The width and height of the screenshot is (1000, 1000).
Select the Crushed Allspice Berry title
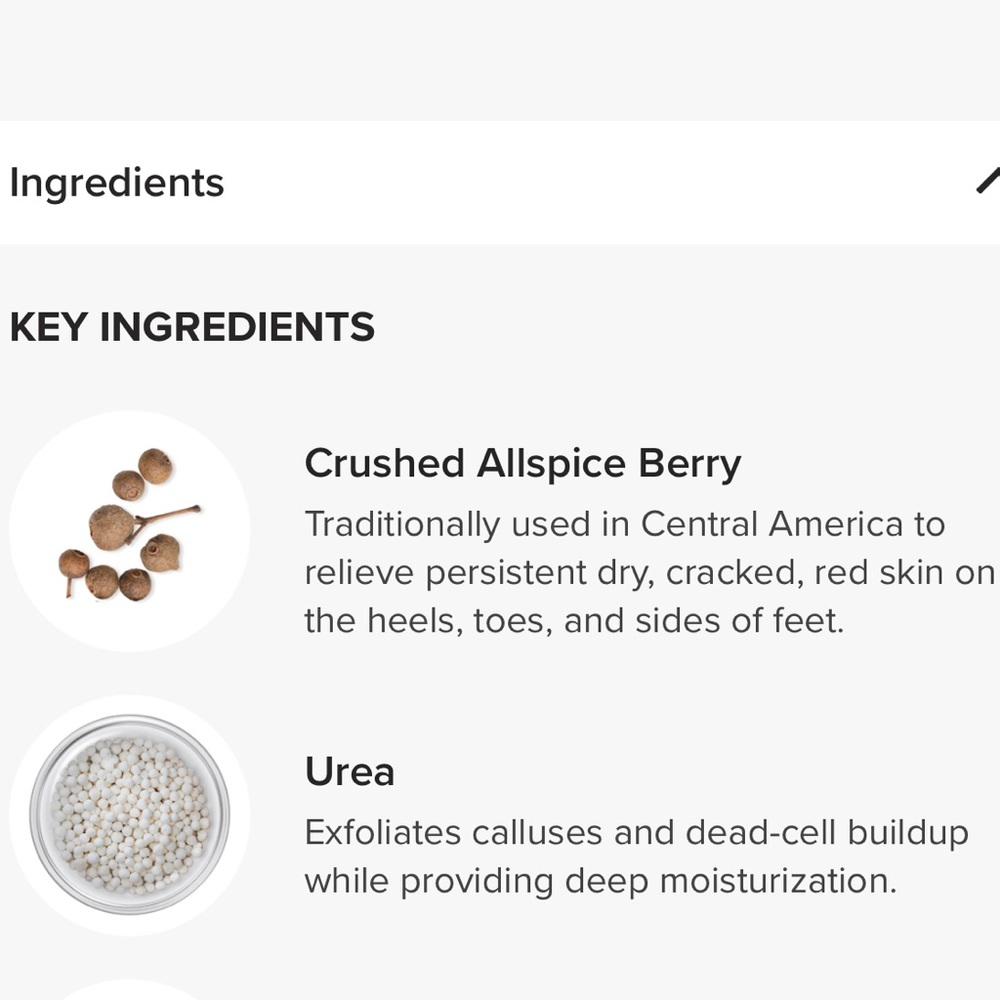522,464
